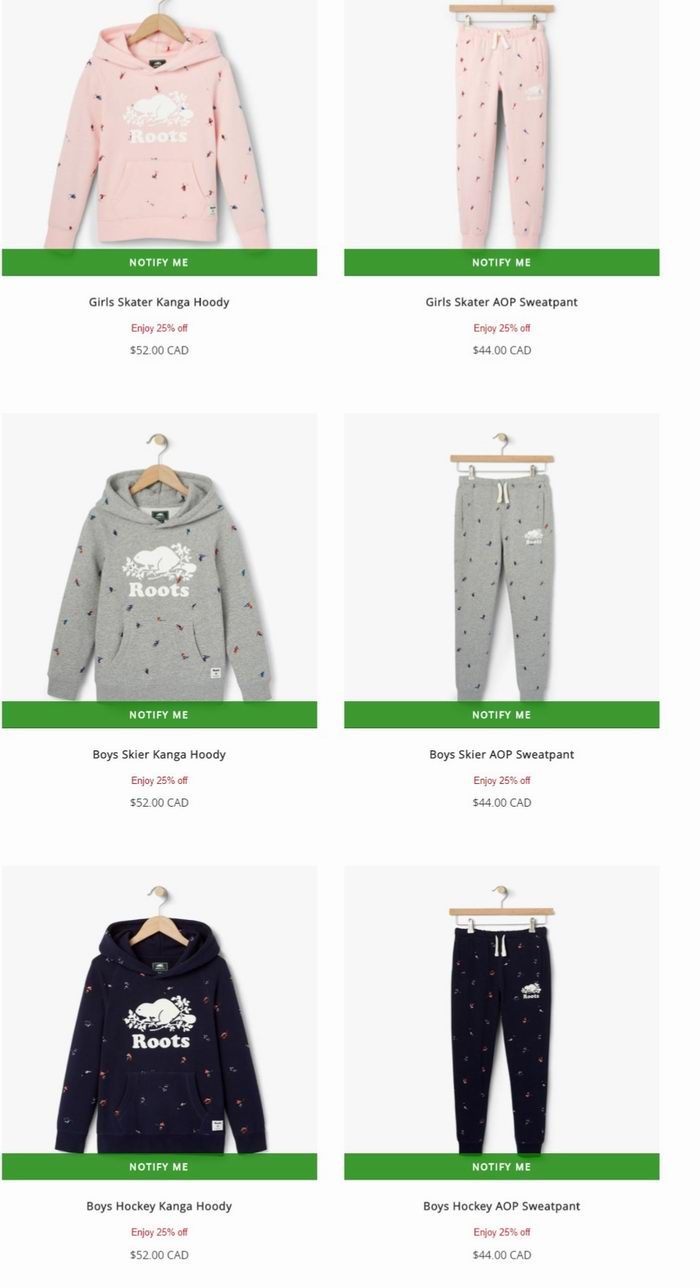The width and height of the screenshot is (700, 1288).
Task: Click Notify Me under Girls Skater Kanga Hoody
Action: (159, 262)
